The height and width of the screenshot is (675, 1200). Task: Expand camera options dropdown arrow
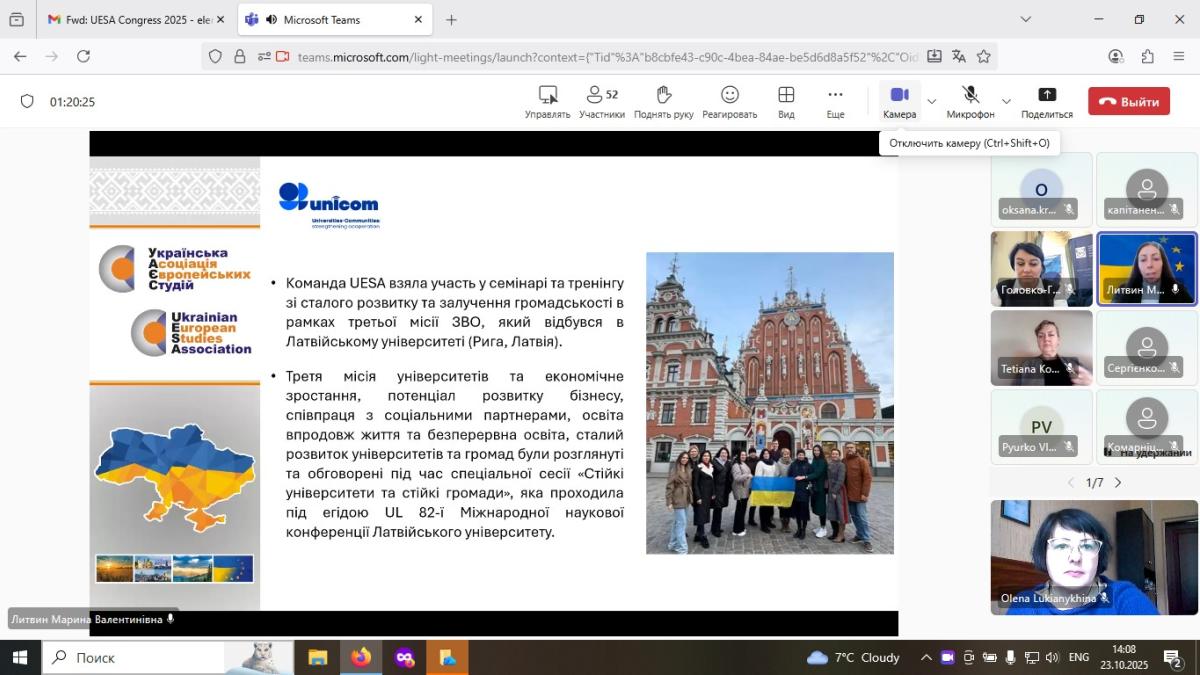[x=932, y=101]
